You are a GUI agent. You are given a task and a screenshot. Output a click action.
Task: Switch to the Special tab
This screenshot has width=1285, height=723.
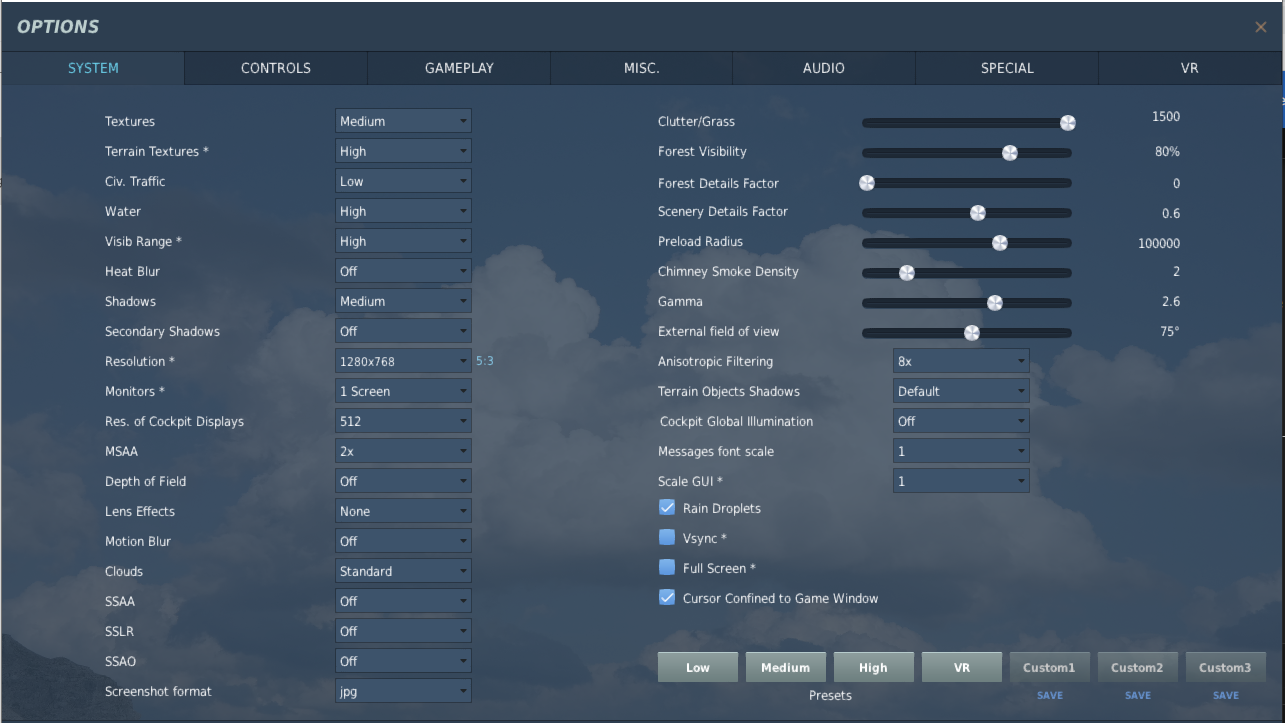[x=1007, y=68]
